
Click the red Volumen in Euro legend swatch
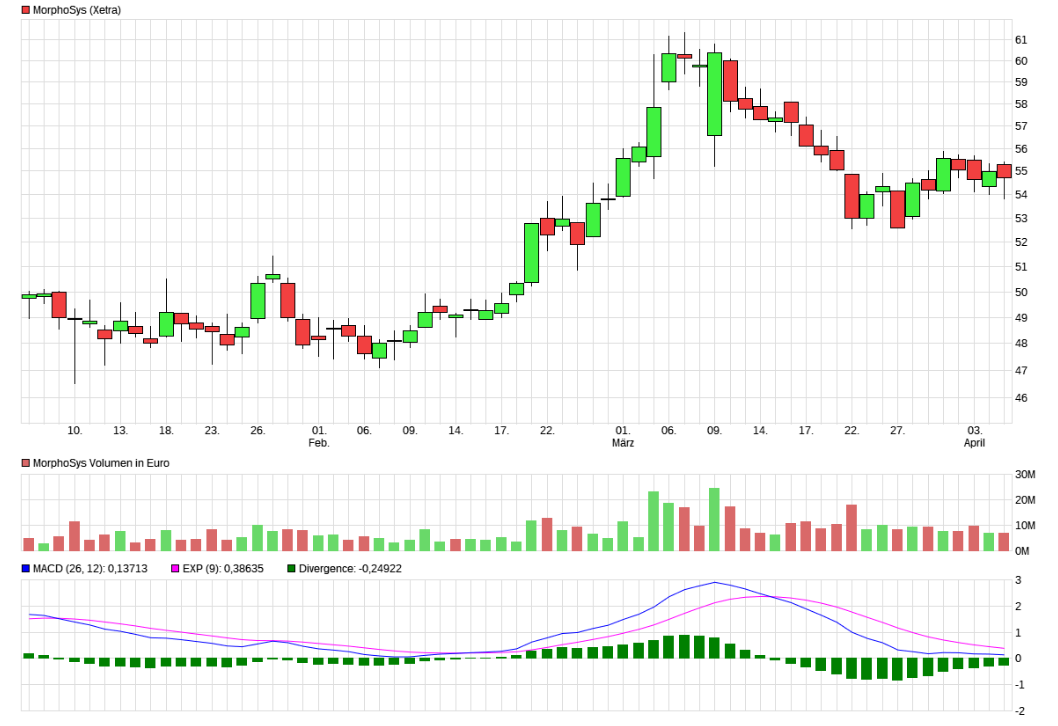pyautogui.click(x=26, y=463)
